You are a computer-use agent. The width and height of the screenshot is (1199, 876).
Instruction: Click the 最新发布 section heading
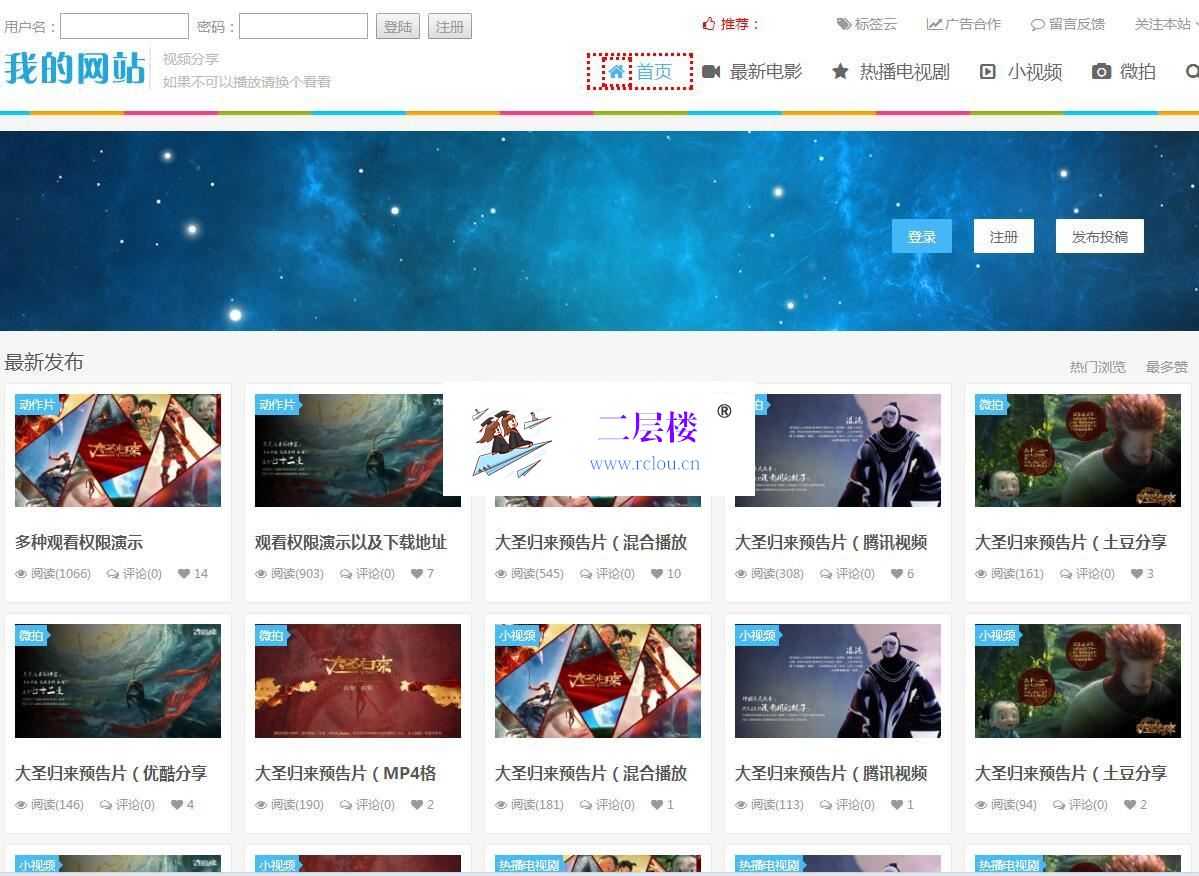coord(44,362)
